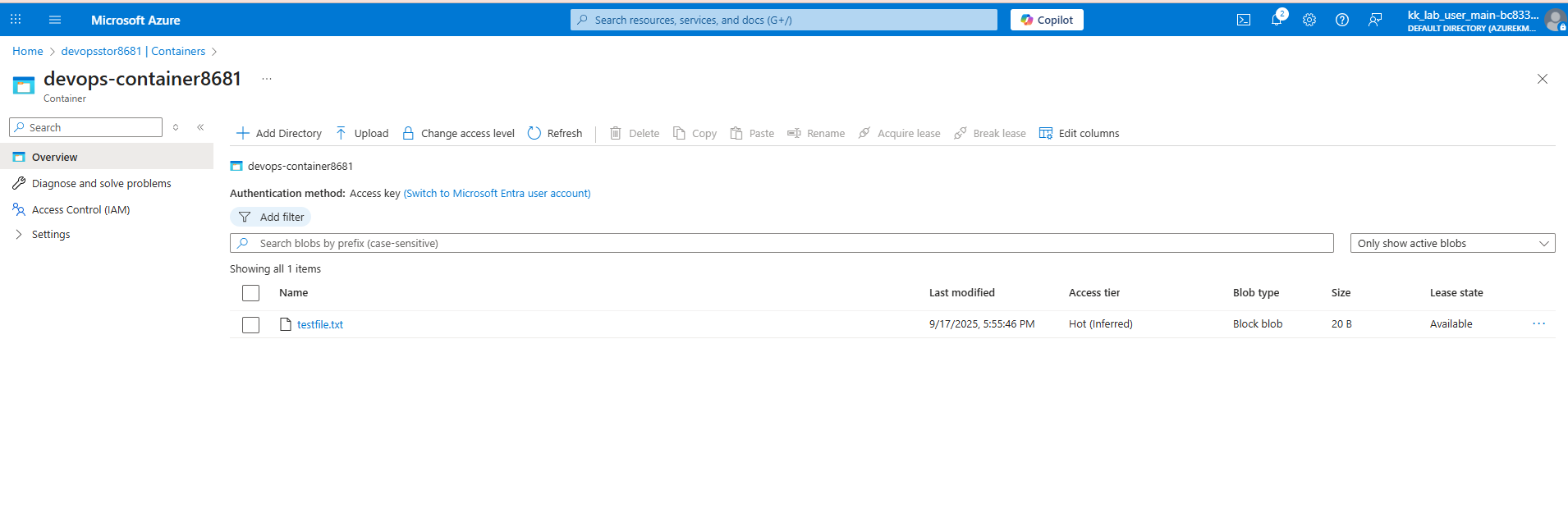Screen dimensions: 1568x518
Task: Click the file icon beside testfile.txt
Action: [x=286, y=324]
